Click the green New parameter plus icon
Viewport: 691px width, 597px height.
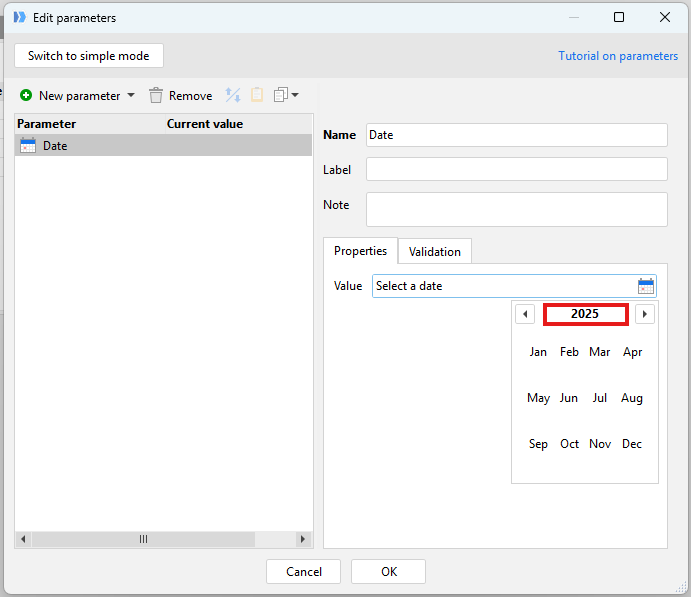[x=26, y=95]
